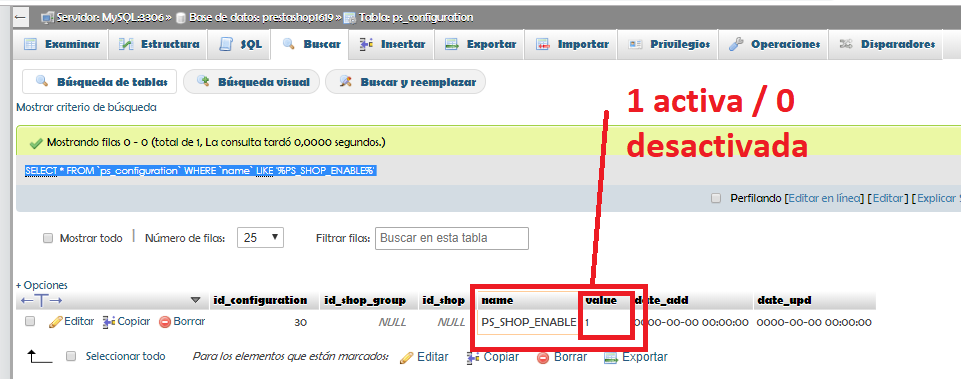Click full texts toggle arrows icon
This screenshot has height=379, width=961.
coord(42,301)
